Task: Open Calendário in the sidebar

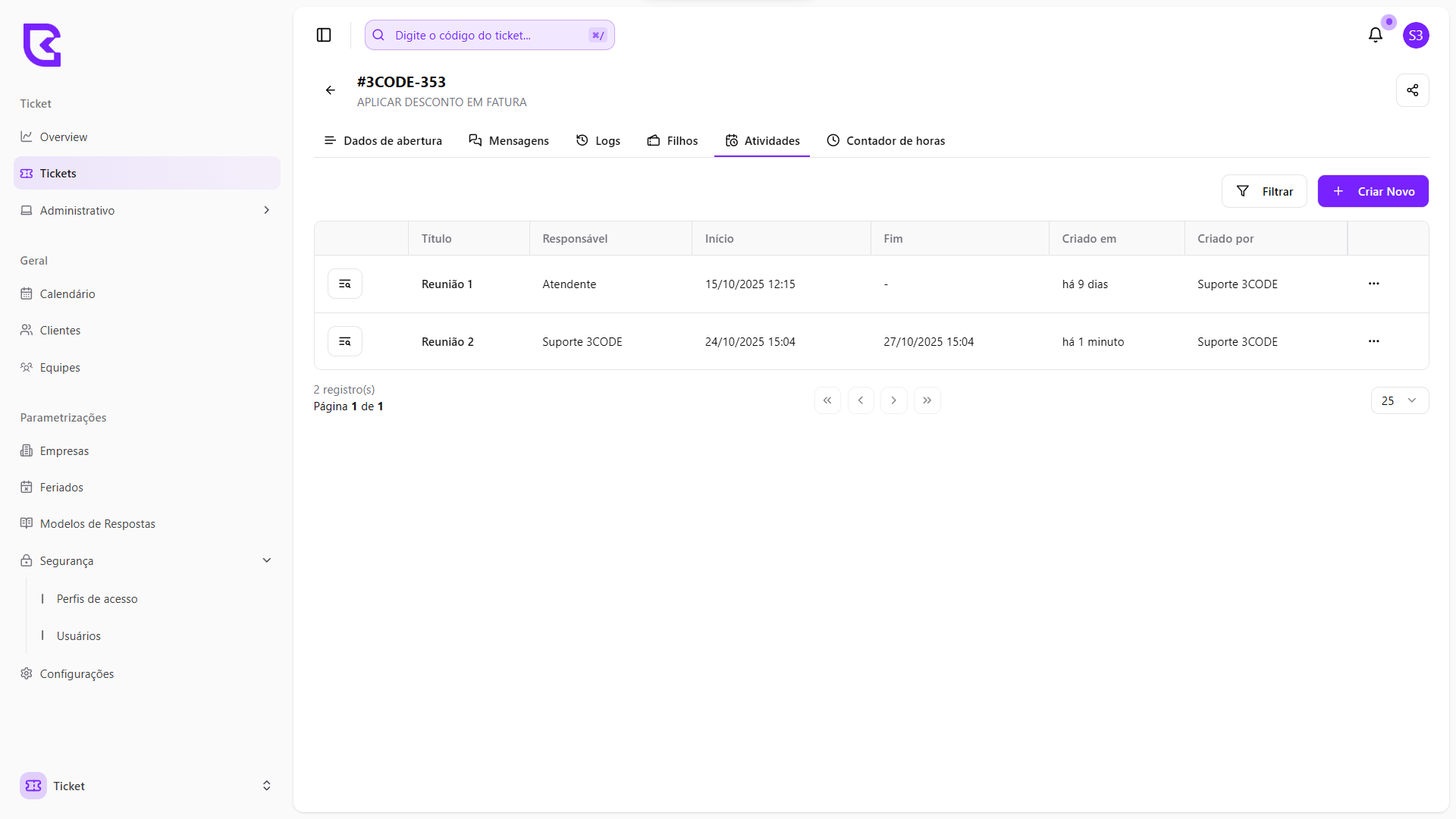Action: [67, 293]
